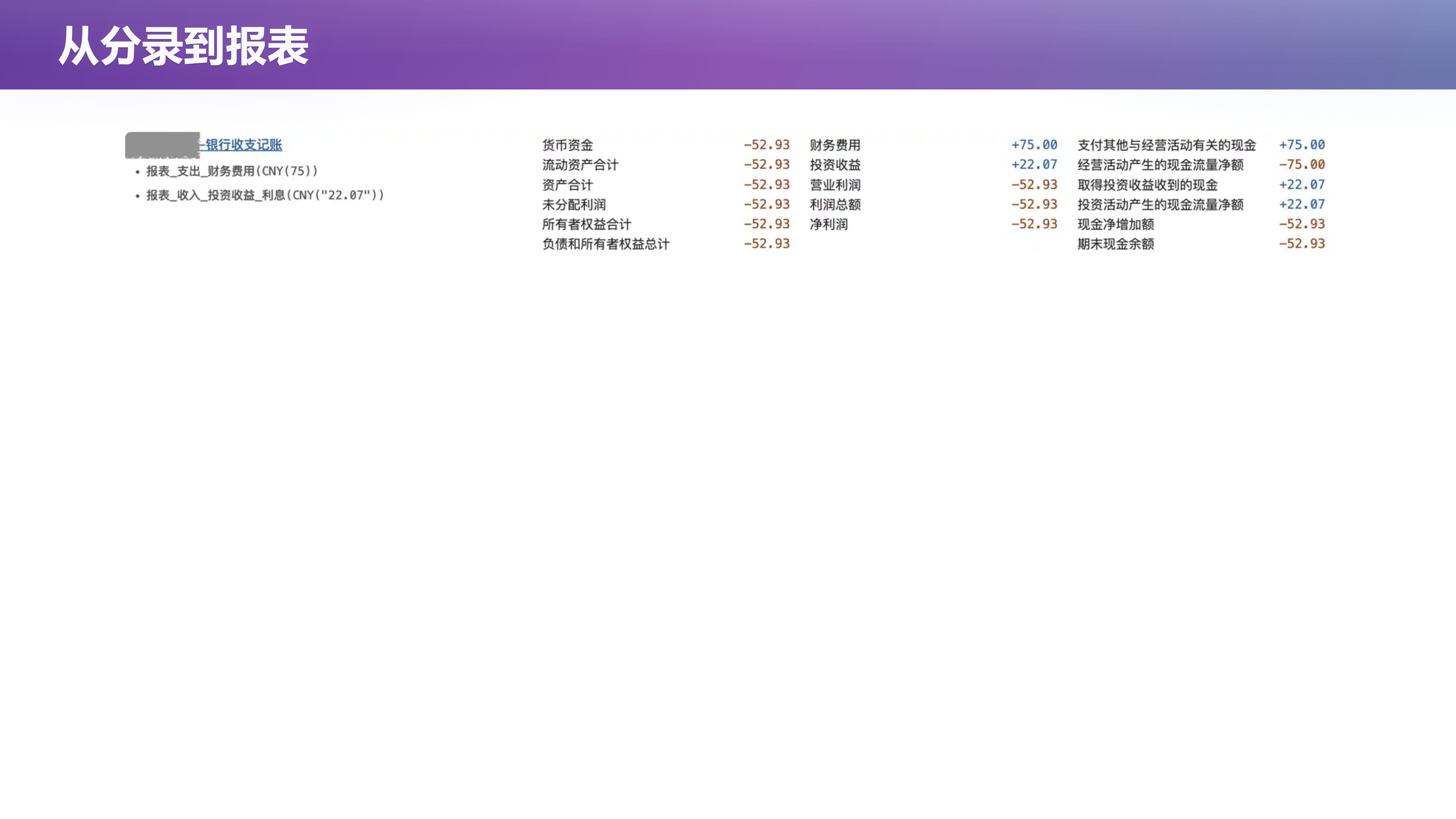
Task: Click the 现金净增加额 label
Action: 1116,224
